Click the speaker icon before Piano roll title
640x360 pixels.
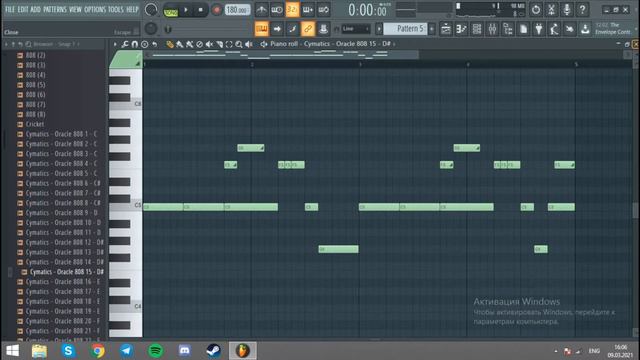tap(264, 44)
